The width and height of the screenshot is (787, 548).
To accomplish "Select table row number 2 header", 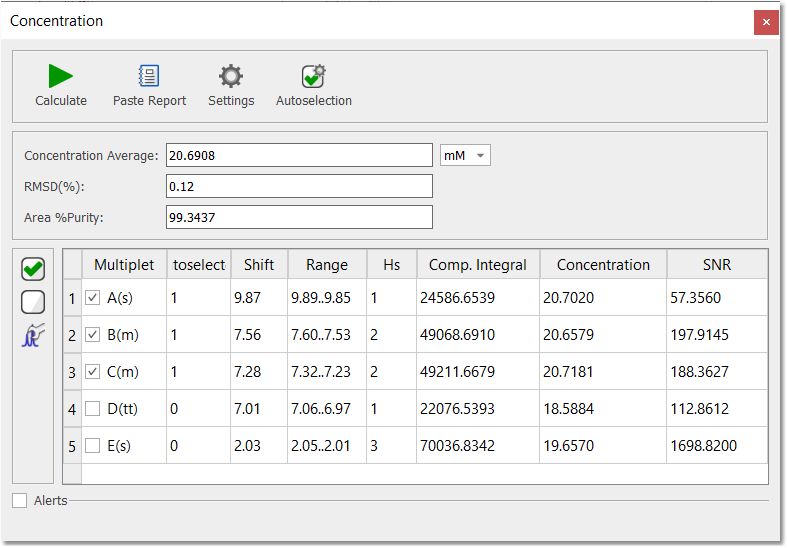I will (72, 335).
